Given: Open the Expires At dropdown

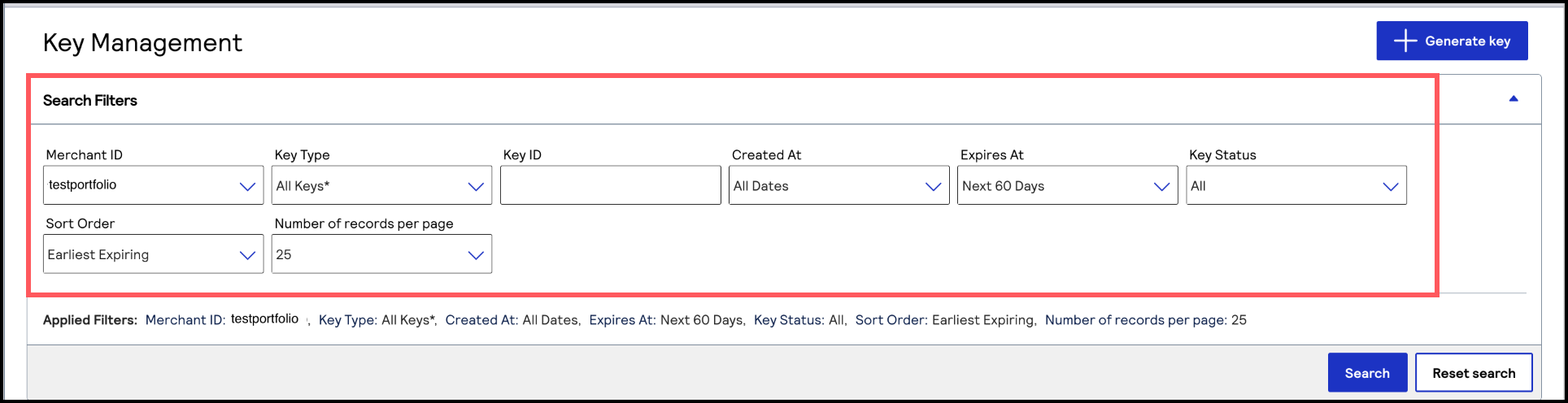Looking at the screenshot, I should pyautogui.click(x=1067, y=185).
